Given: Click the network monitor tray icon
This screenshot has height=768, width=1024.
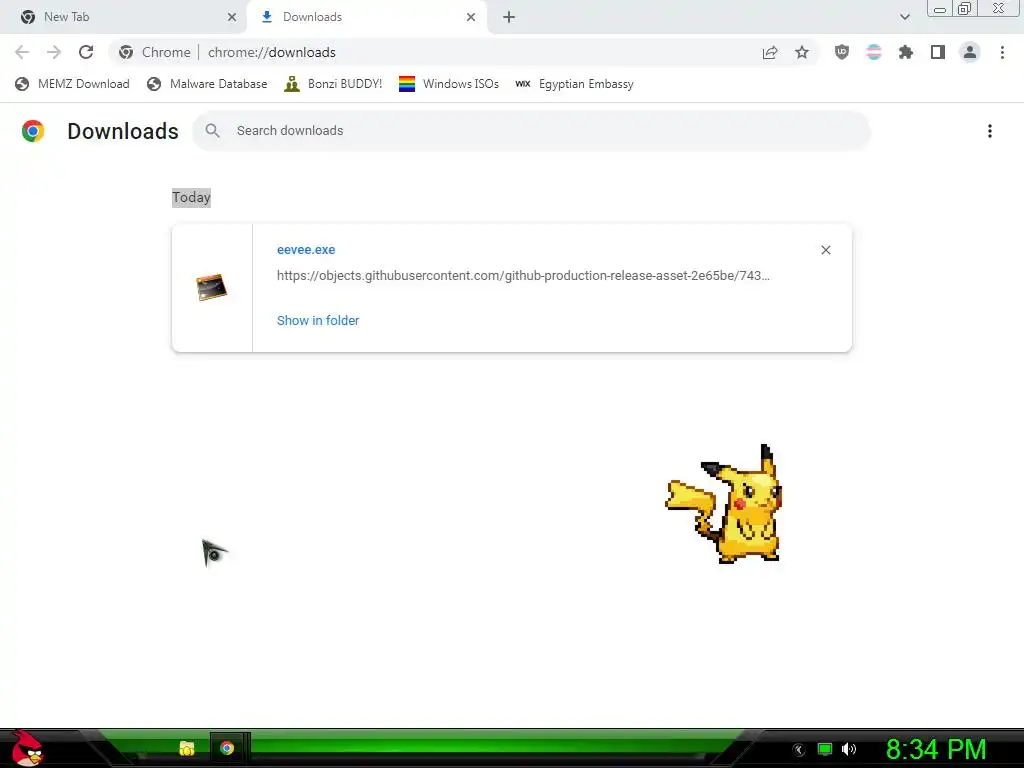Looking at the screenshot, I should pos(825,749).
